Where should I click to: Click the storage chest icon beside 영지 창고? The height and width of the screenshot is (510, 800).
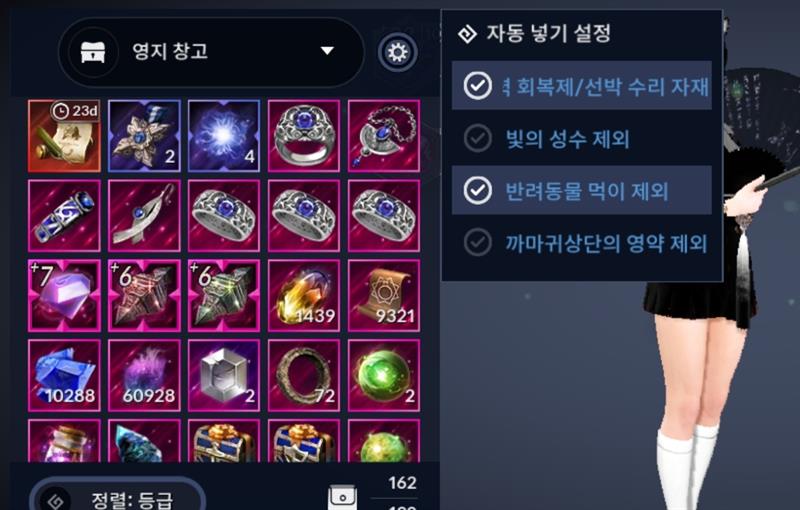pos(93,52)
